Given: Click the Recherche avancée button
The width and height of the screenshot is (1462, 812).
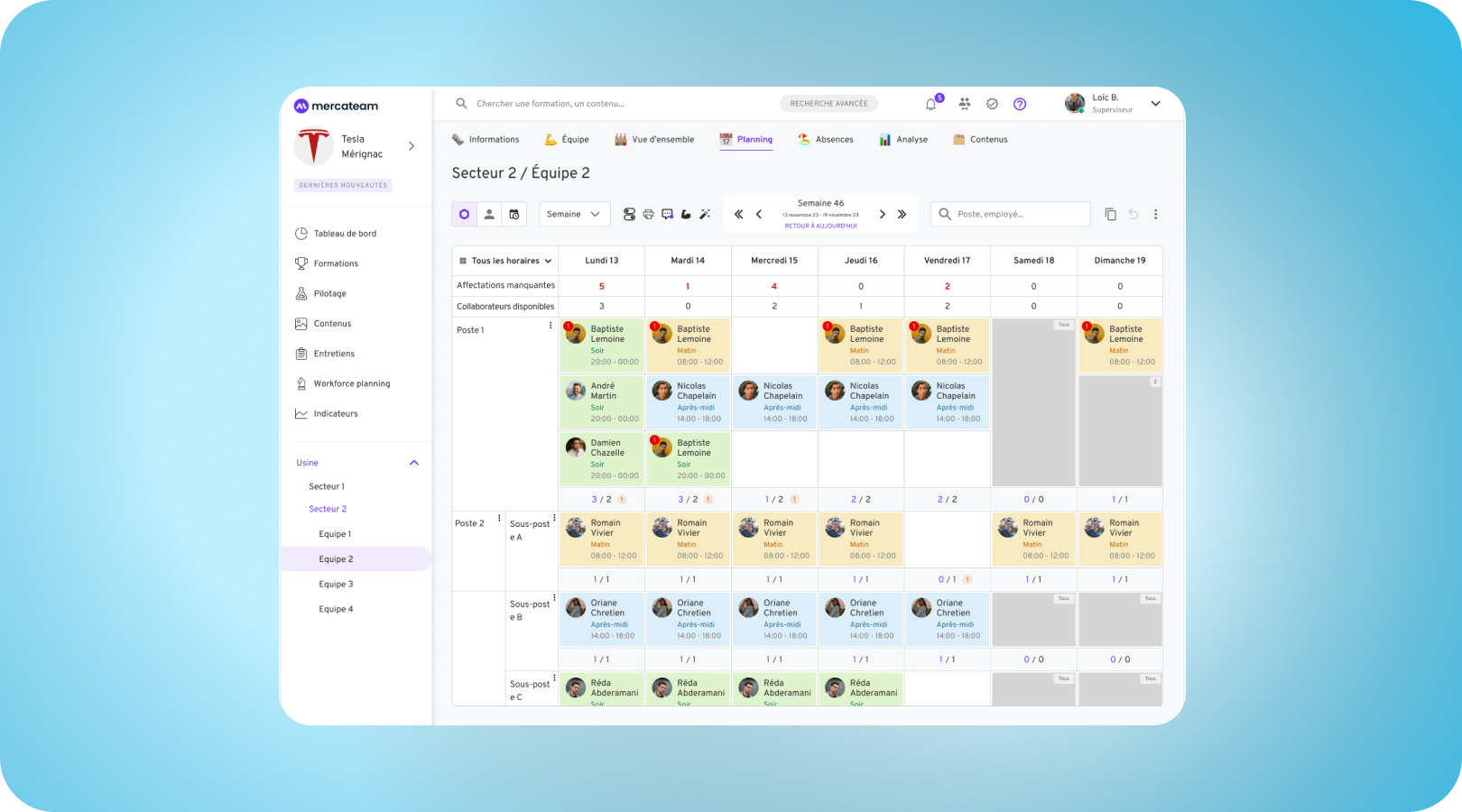Looking at the screenshot, I should 828,104.
